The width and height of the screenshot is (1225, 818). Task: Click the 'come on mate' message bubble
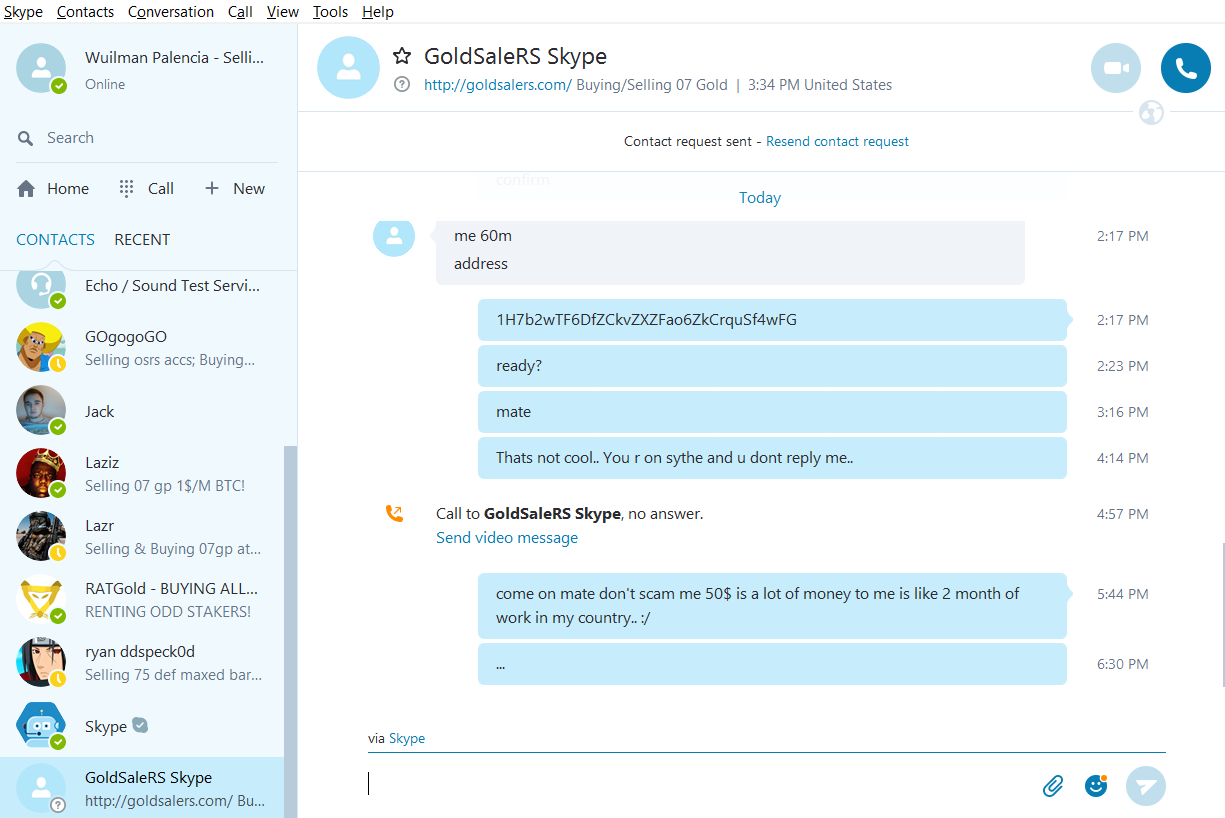(772, 606)
